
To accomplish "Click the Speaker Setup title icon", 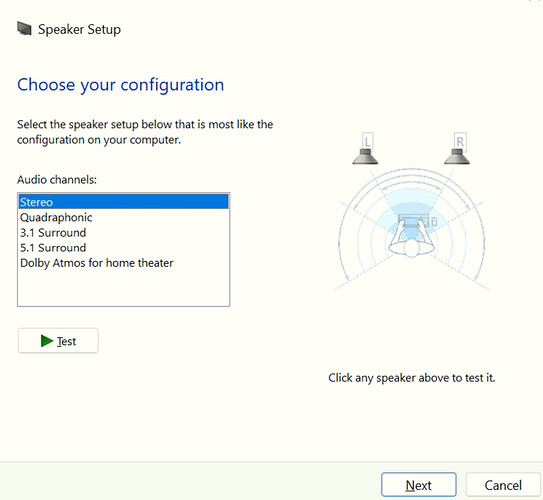I will tap(24, 28).
